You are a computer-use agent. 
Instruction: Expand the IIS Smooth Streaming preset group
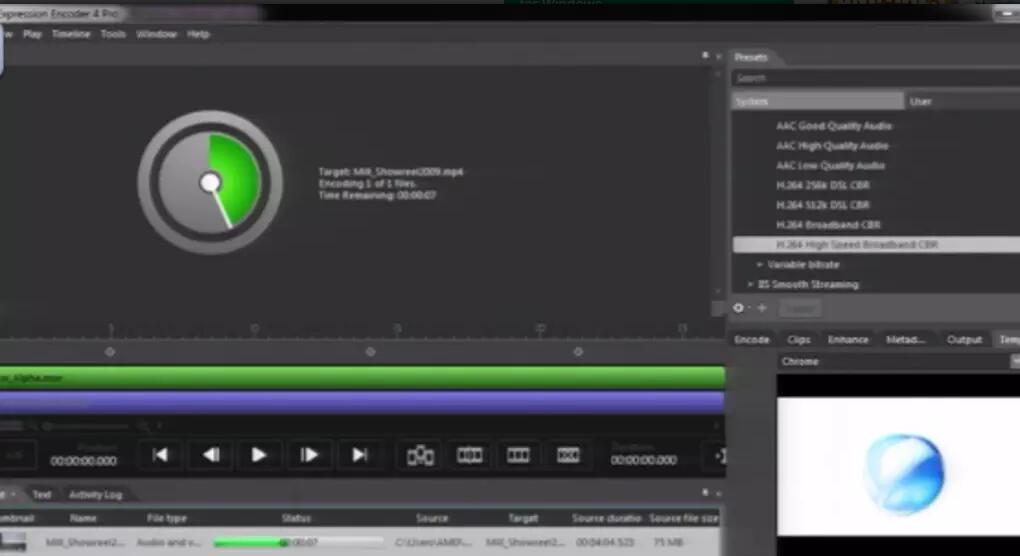pyautogui.click(x=751, y=285)
